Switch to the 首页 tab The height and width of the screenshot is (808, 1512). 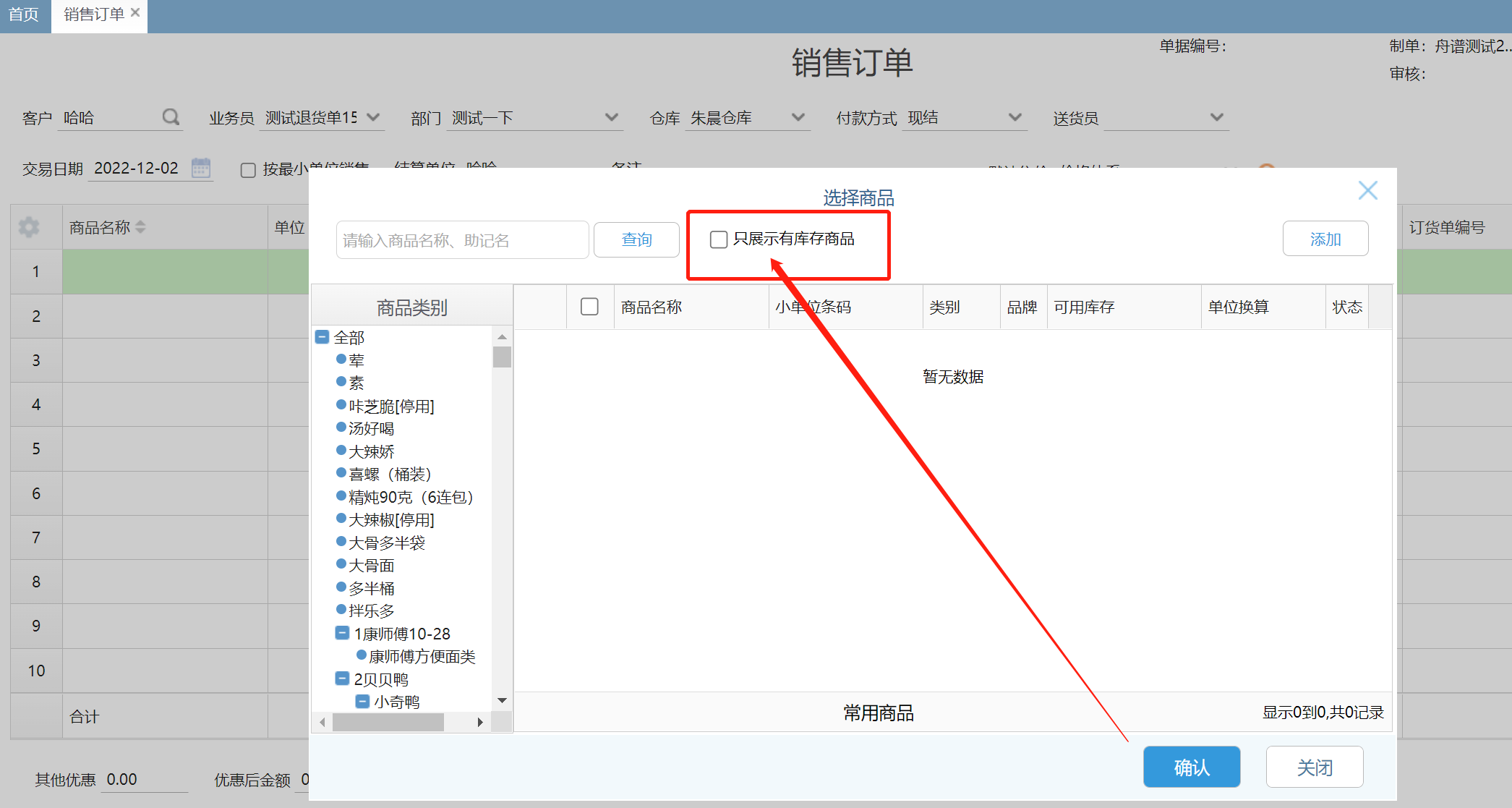(24, 15)
